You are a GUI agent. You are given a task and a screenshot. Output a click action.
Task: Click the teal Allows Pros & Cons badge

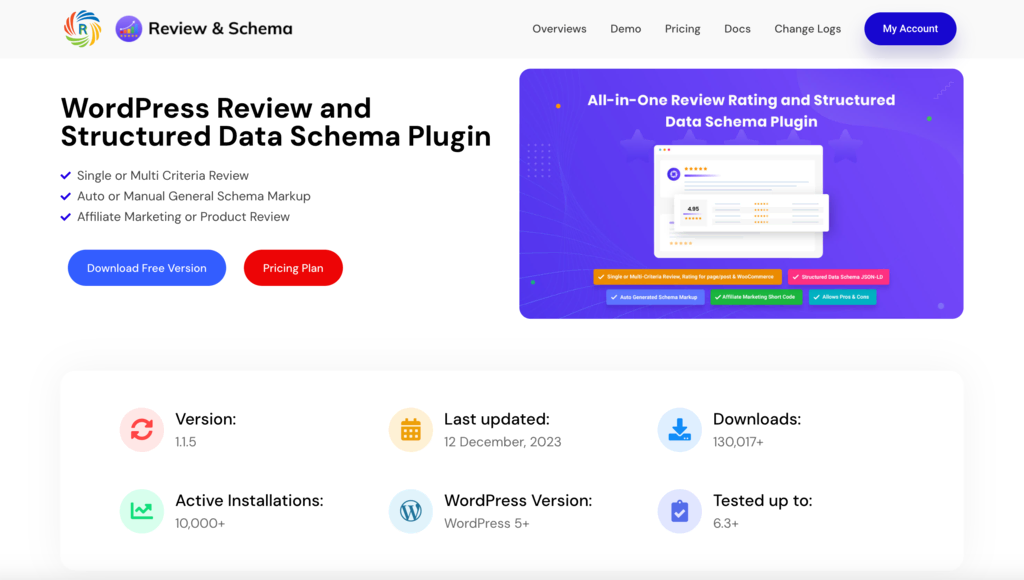click(842, 297)
